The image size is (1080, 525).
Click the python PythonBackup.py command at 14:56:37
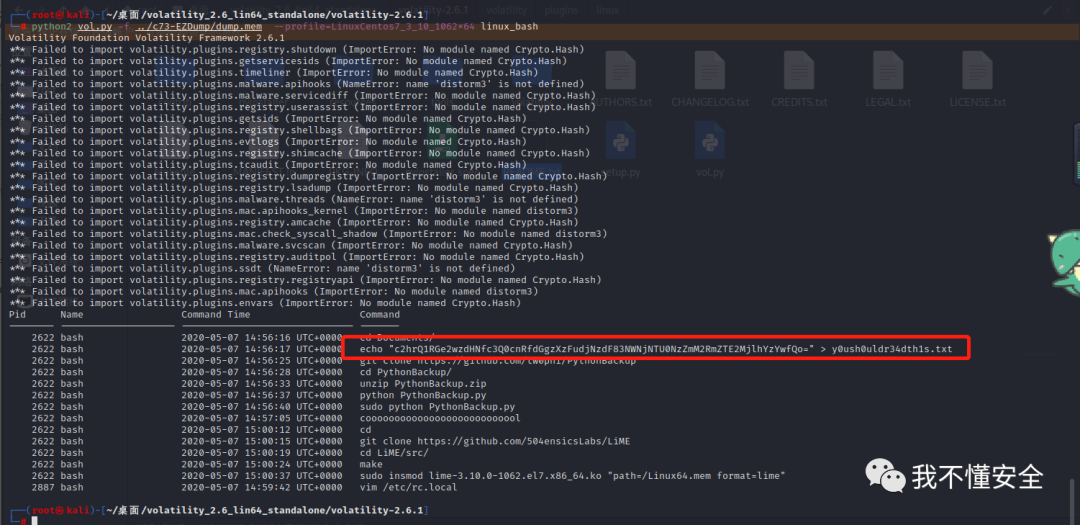[423, 395]
